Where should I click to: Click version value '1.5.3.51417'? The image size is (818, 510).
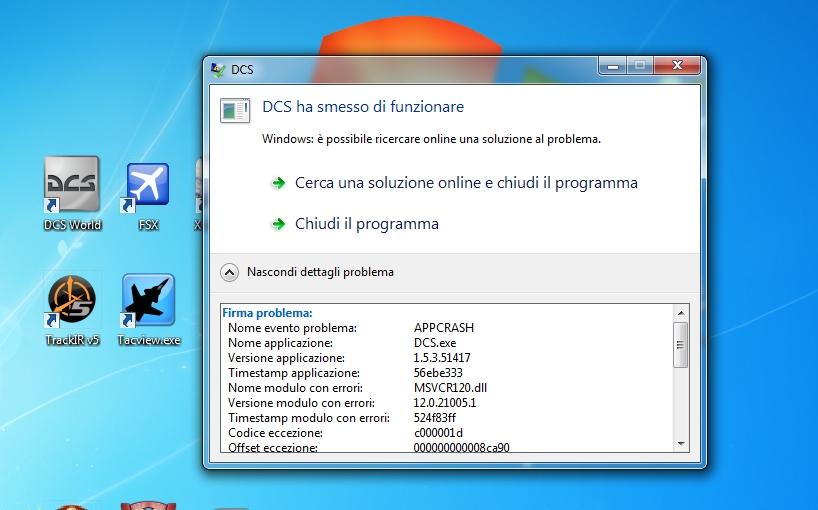(442, 358)
